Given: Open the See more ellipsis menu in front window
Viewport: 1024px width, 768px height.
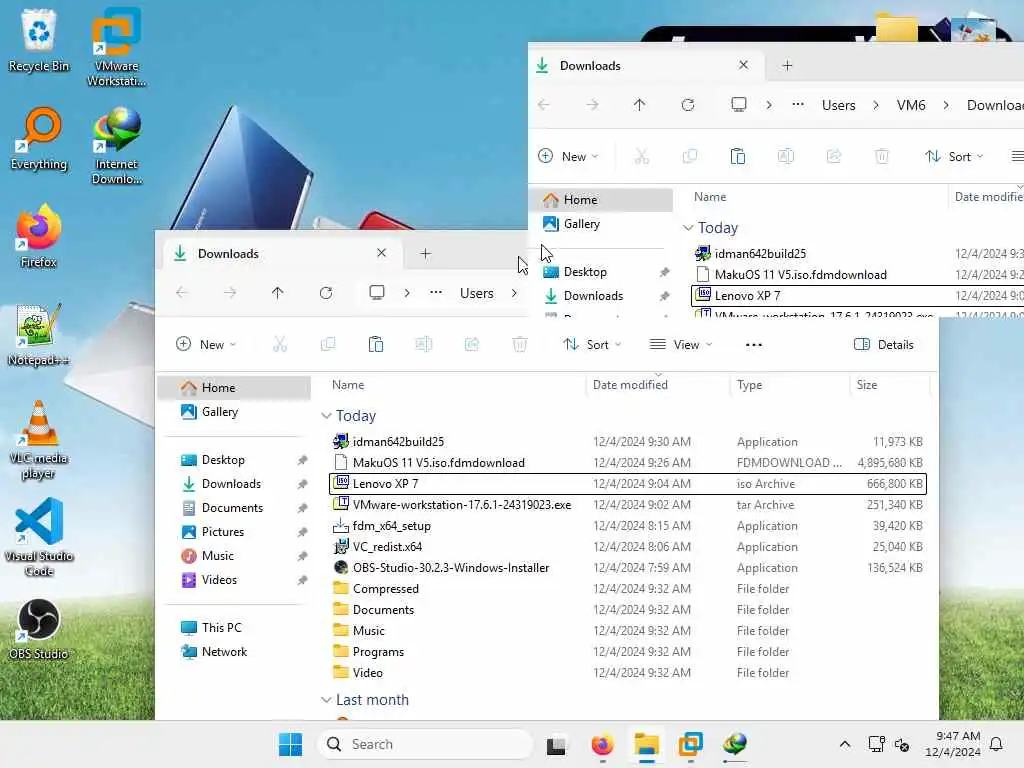Looking at the screenshot, I should point(754,344).
